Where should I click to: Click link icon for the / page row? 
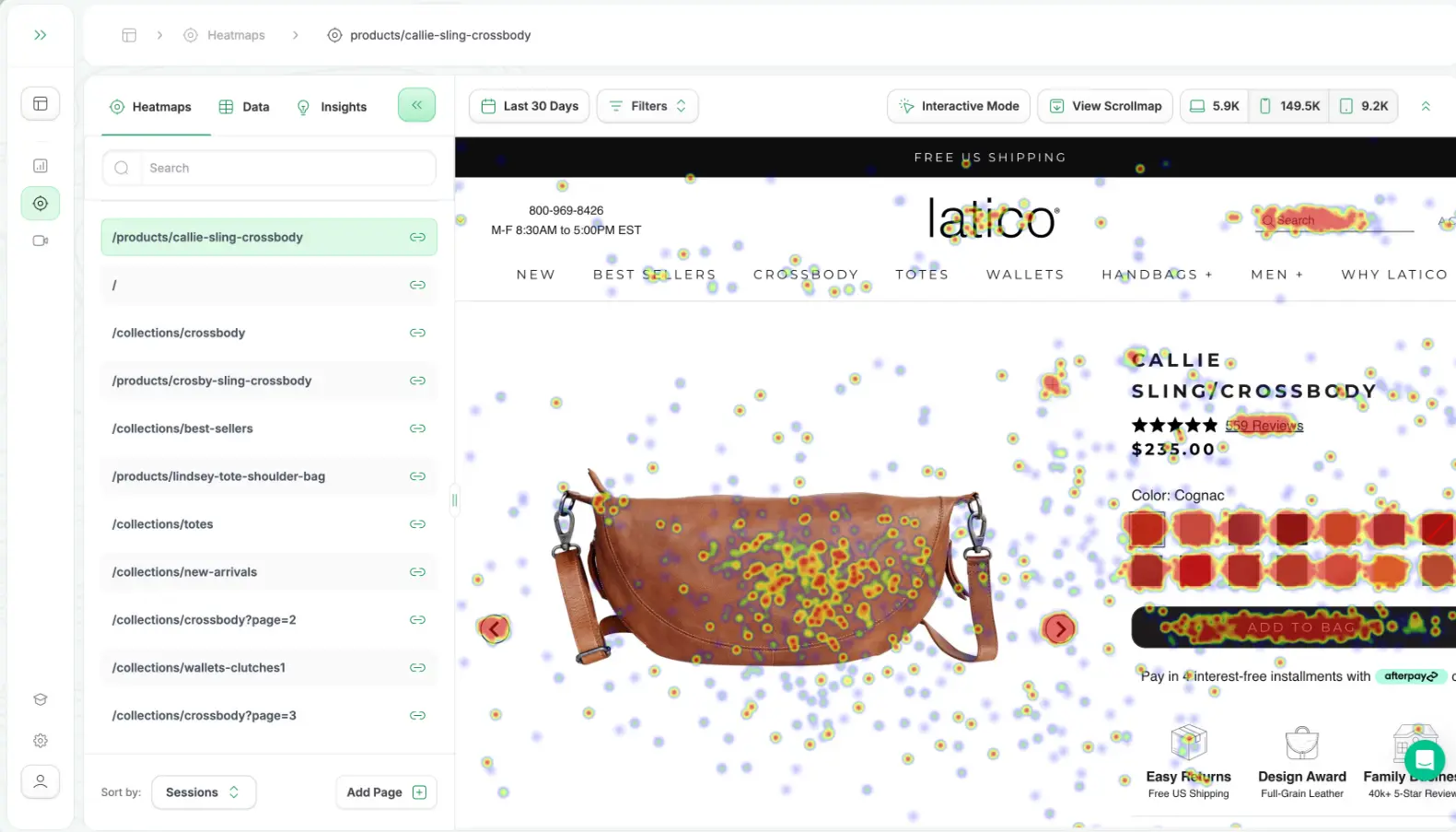pyautogui.click(x=417, y=285)
